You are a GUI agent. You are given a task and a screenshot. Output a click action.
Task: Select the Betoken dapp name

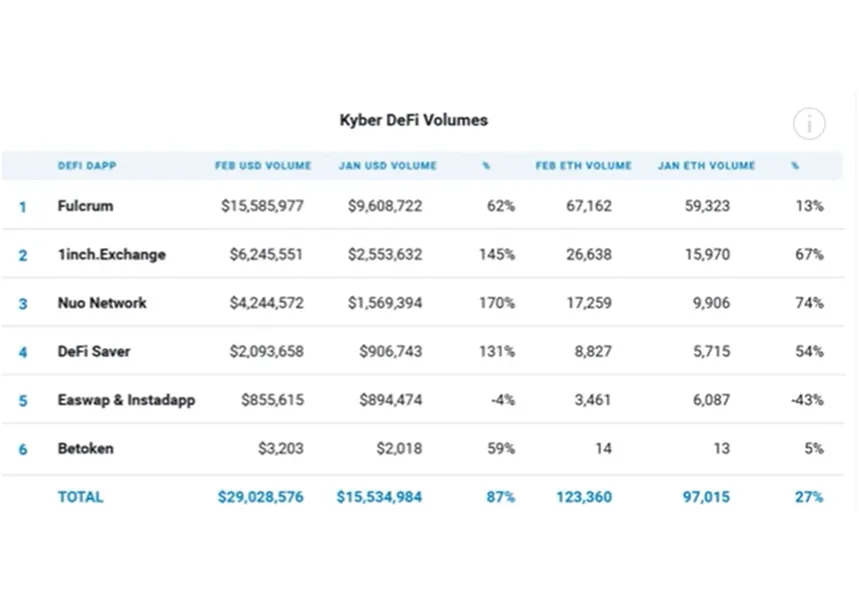(x=85, y=448)
